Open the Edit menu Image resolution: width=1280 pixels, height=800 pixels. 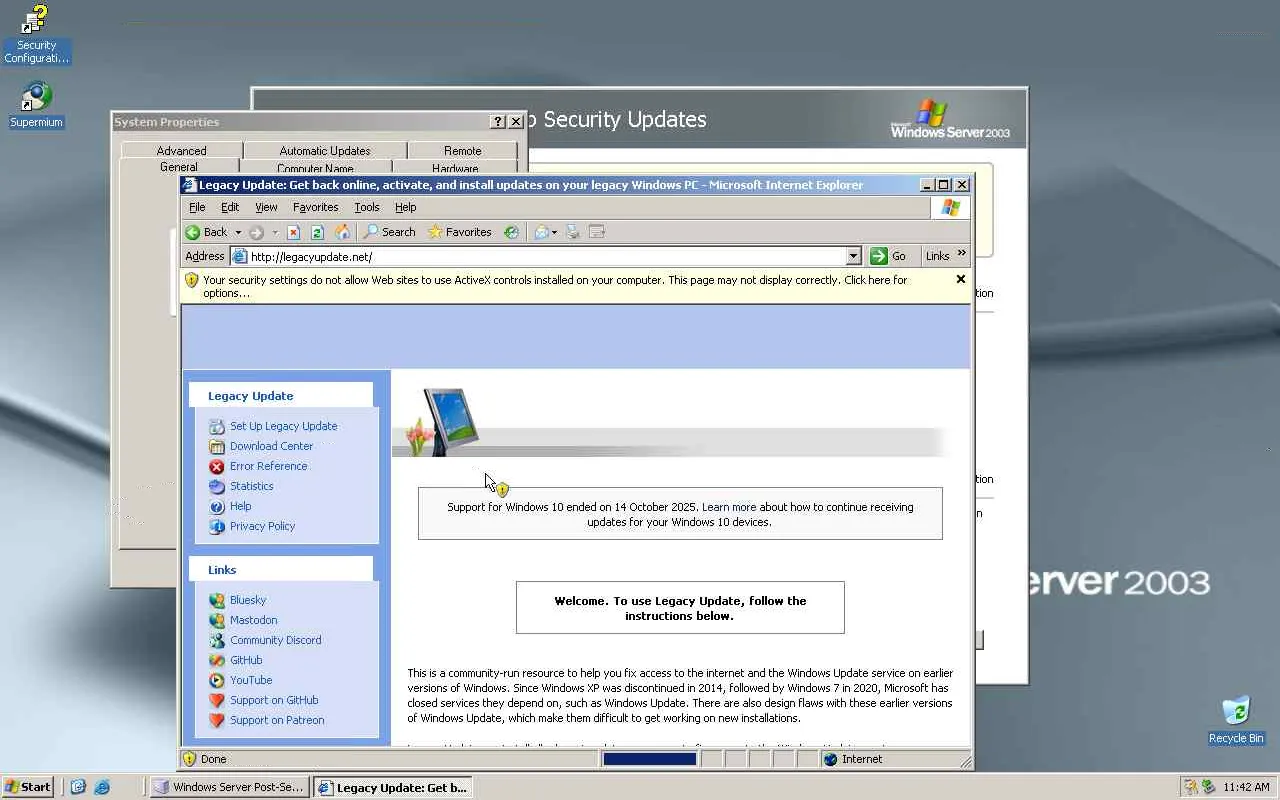click(x=230, y=207)
